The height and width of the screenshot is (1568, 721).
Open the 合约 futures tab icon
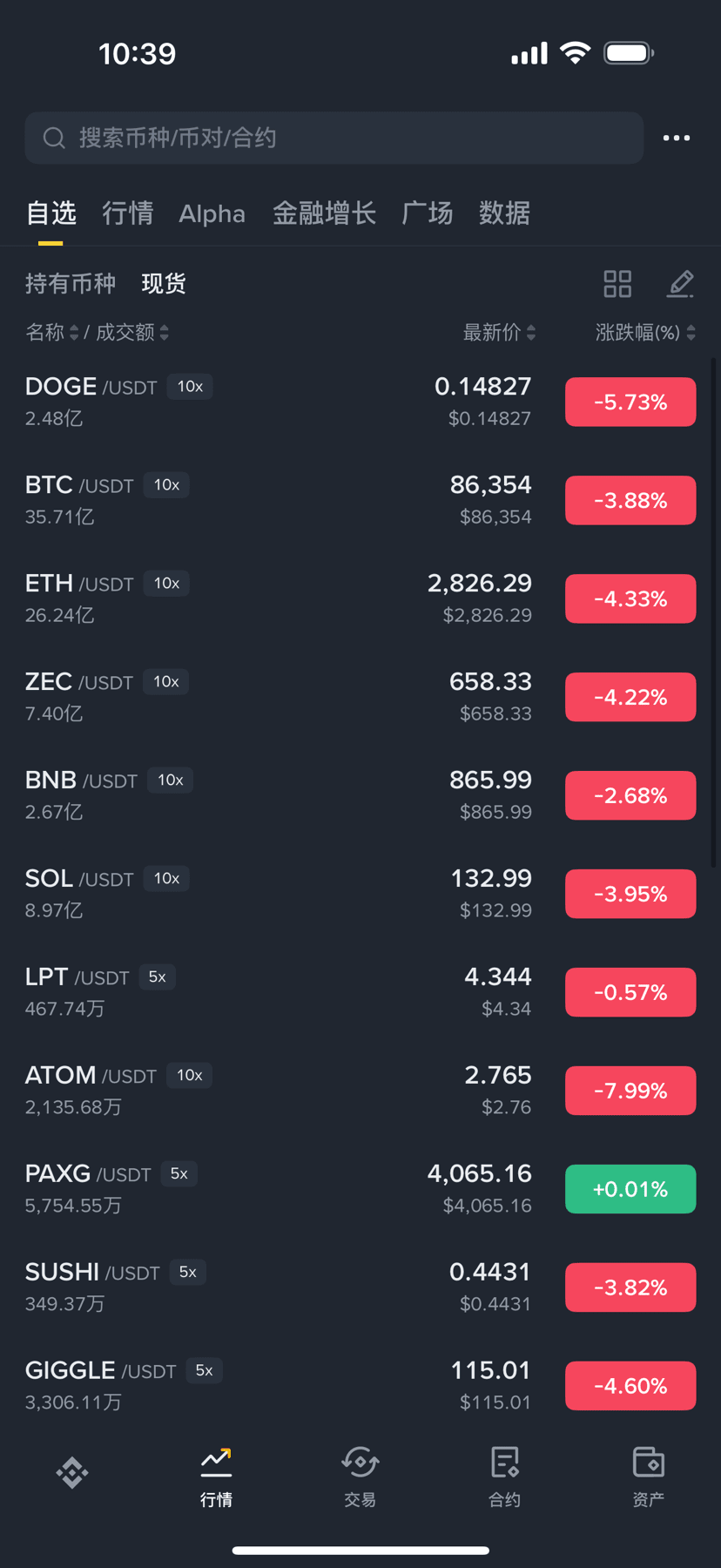505,1463
